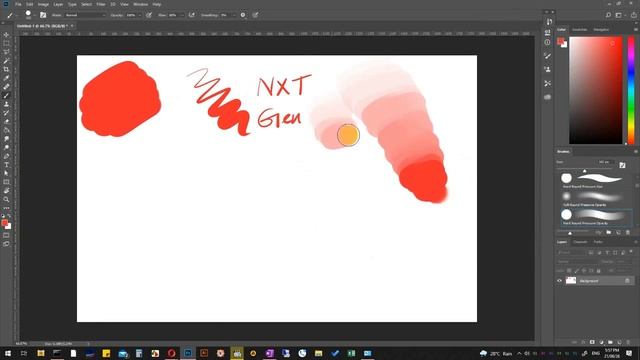Create a new layer with bottom icon
640x360 pixels.
coord(619,342)
